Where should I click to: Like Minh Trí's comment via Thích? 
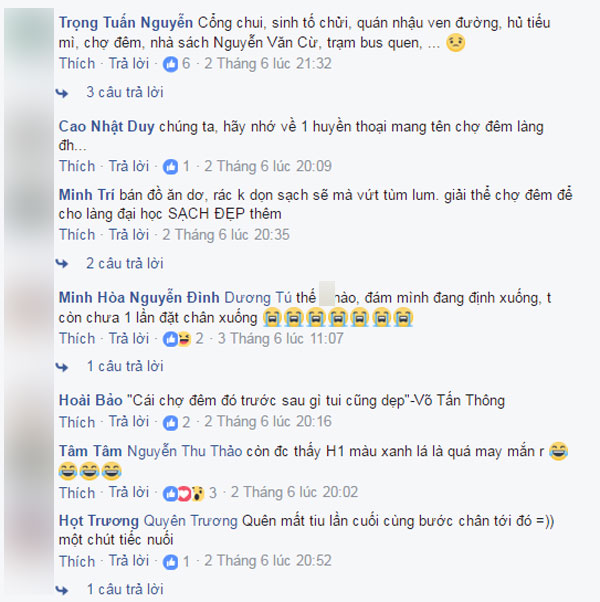[x=77, y=235]
